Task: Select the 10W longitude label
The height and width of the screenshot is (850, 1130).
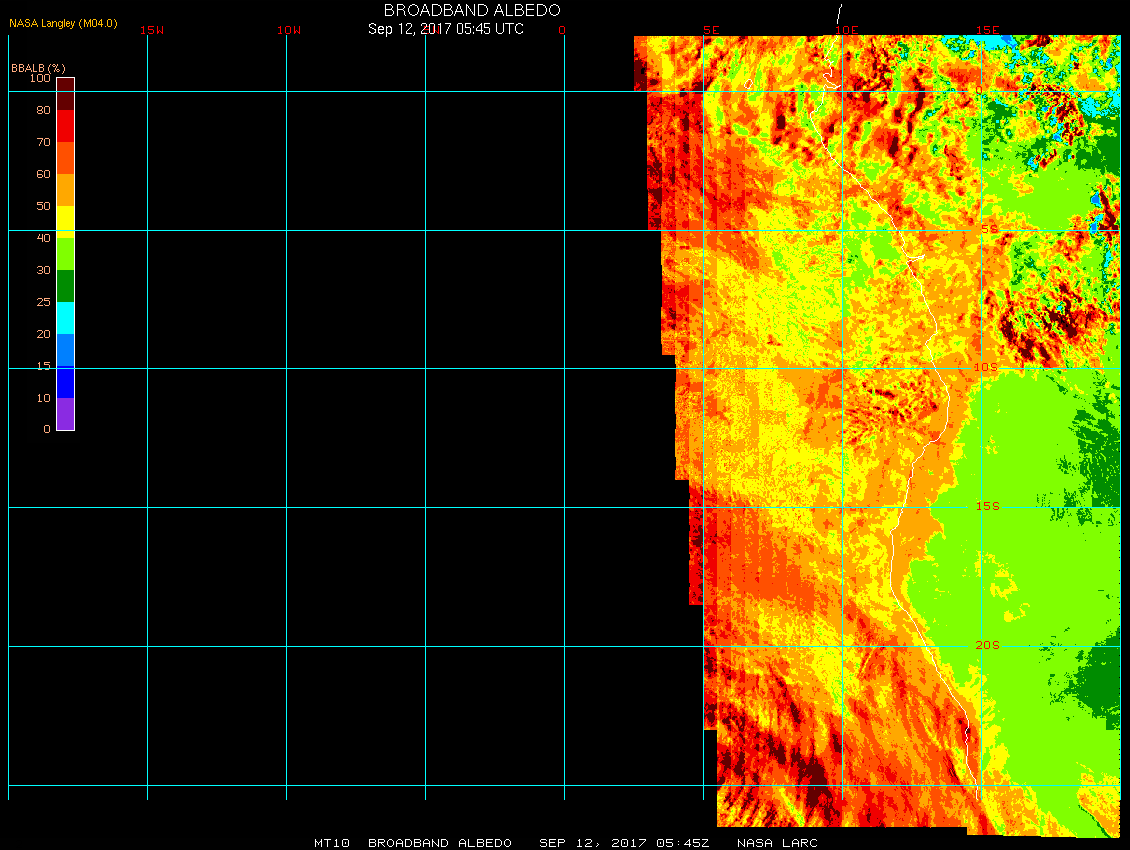Action: pos(289,30)
